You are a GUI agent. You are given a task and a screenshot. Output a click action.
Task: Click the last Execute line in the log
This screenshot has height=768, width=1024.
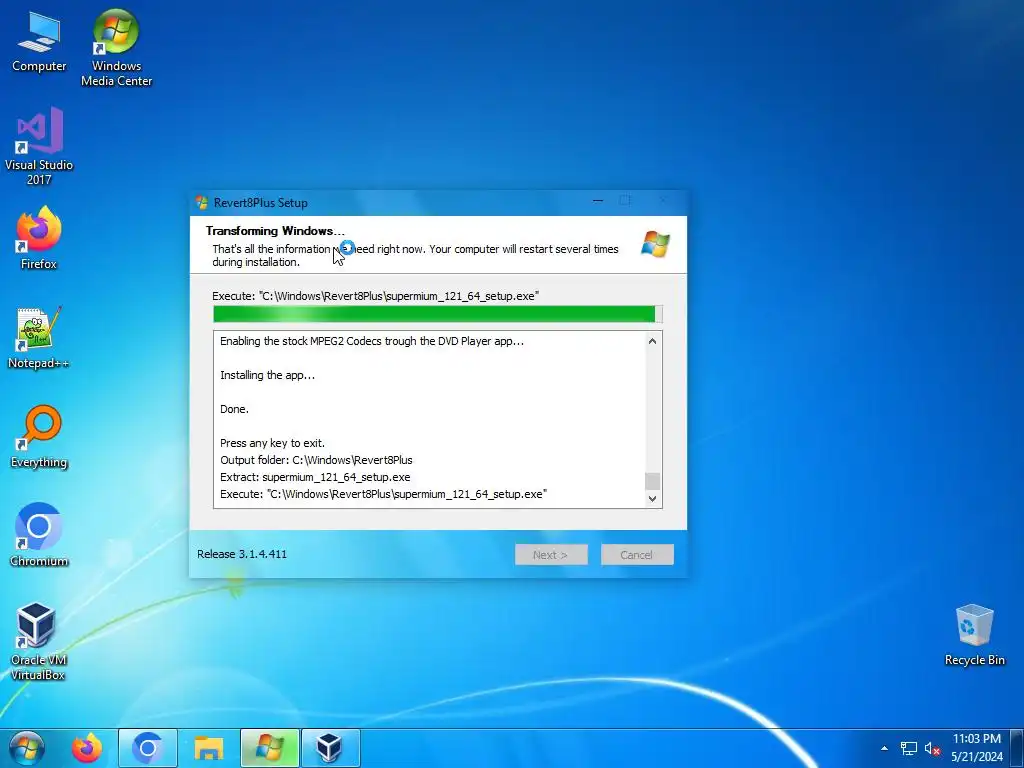[x=383, y=494]
